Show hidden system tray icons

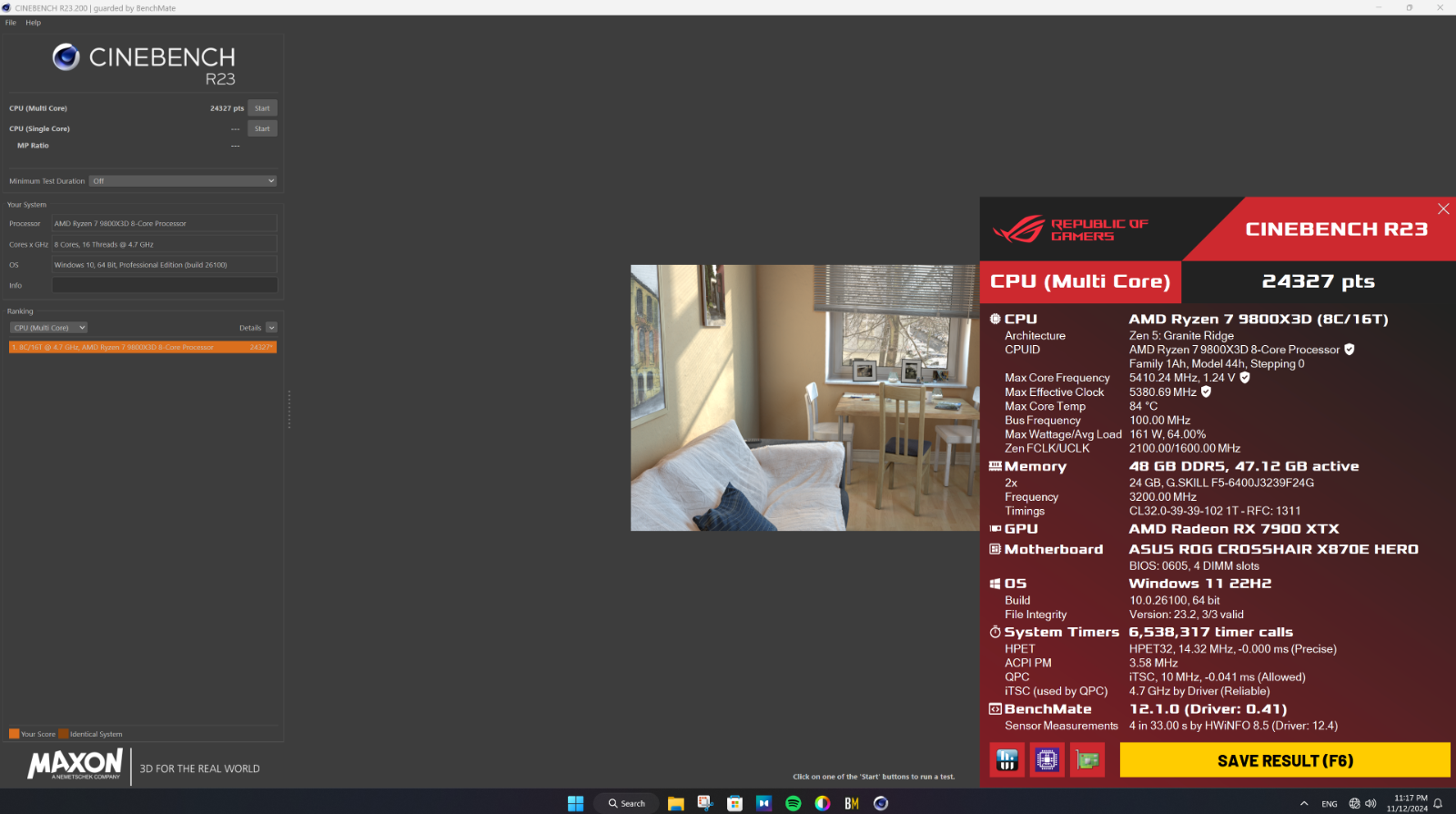[x=1304, y=803]
